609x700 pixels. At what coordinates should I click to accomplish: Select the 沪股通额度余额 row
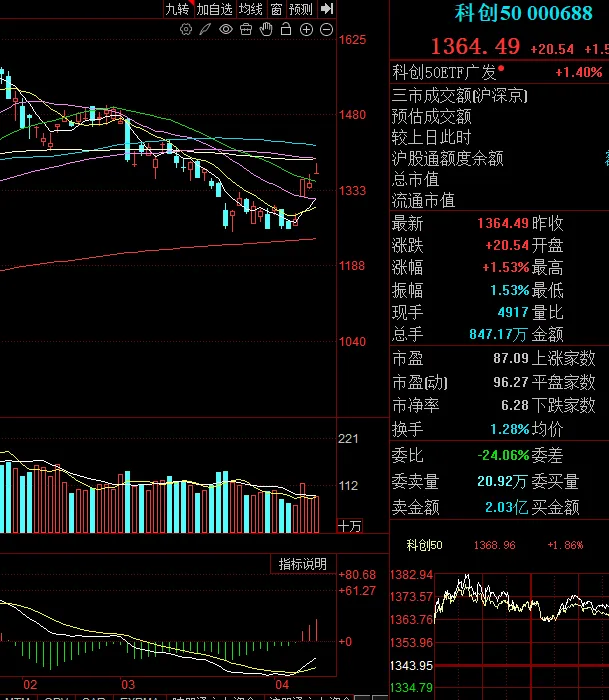[447, 158]
